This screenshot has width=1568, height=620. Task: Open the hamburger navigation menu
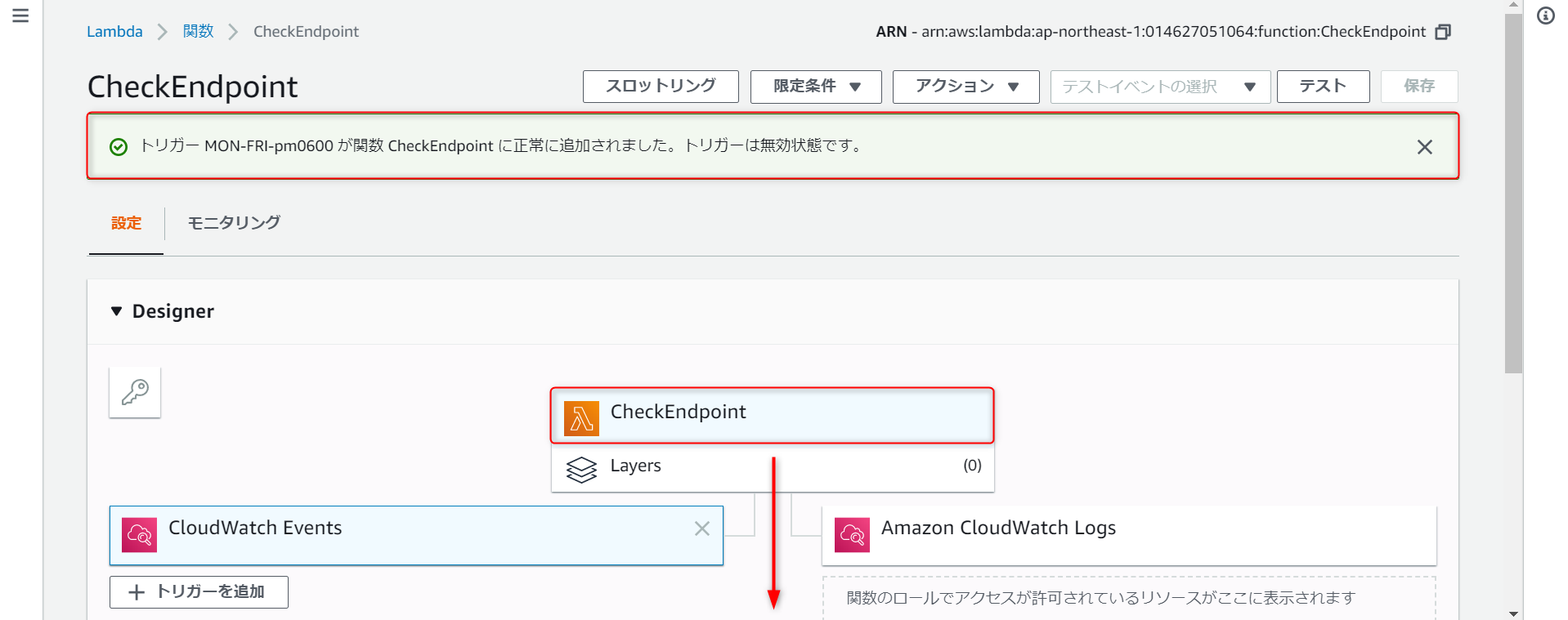[20, 16]
